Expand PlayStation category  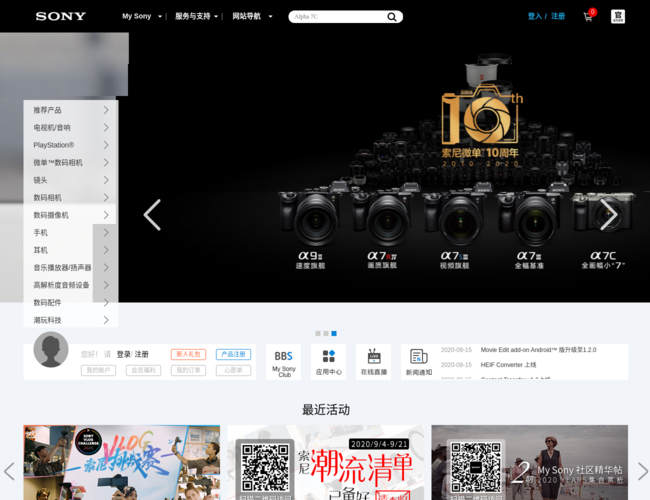[x=71, y=145]
